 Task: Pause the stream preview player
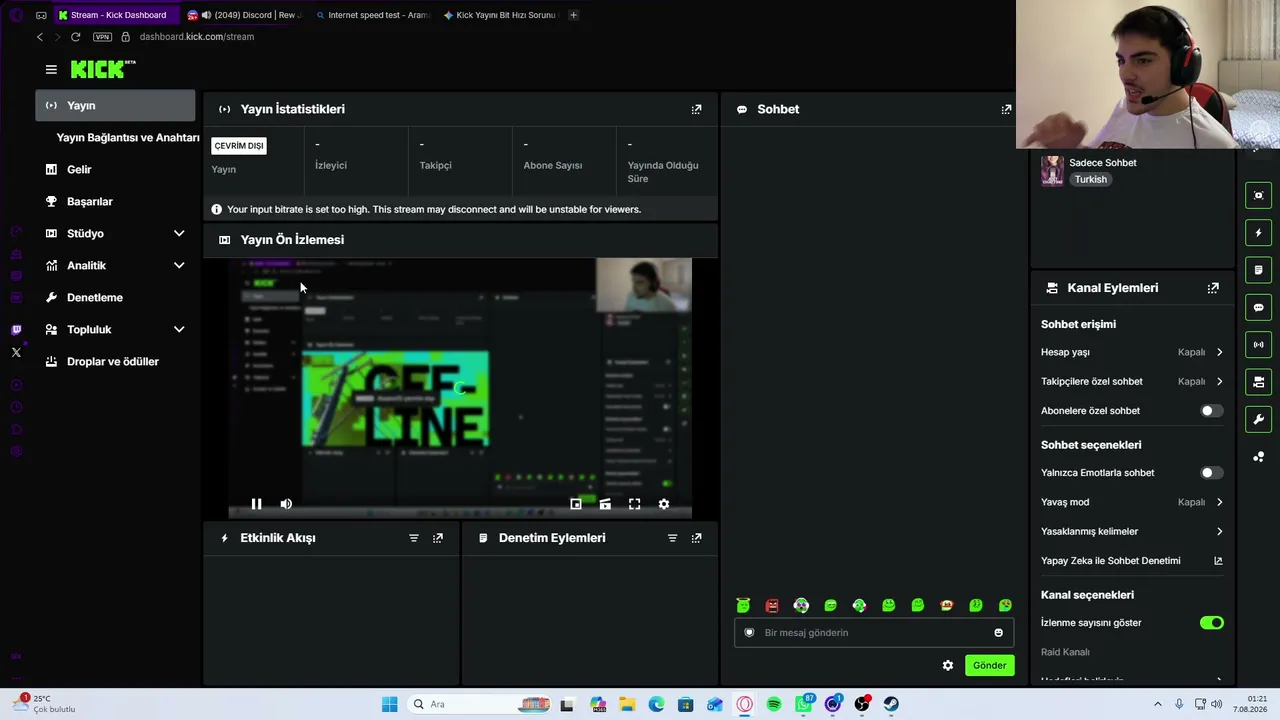tap(256, 504)
